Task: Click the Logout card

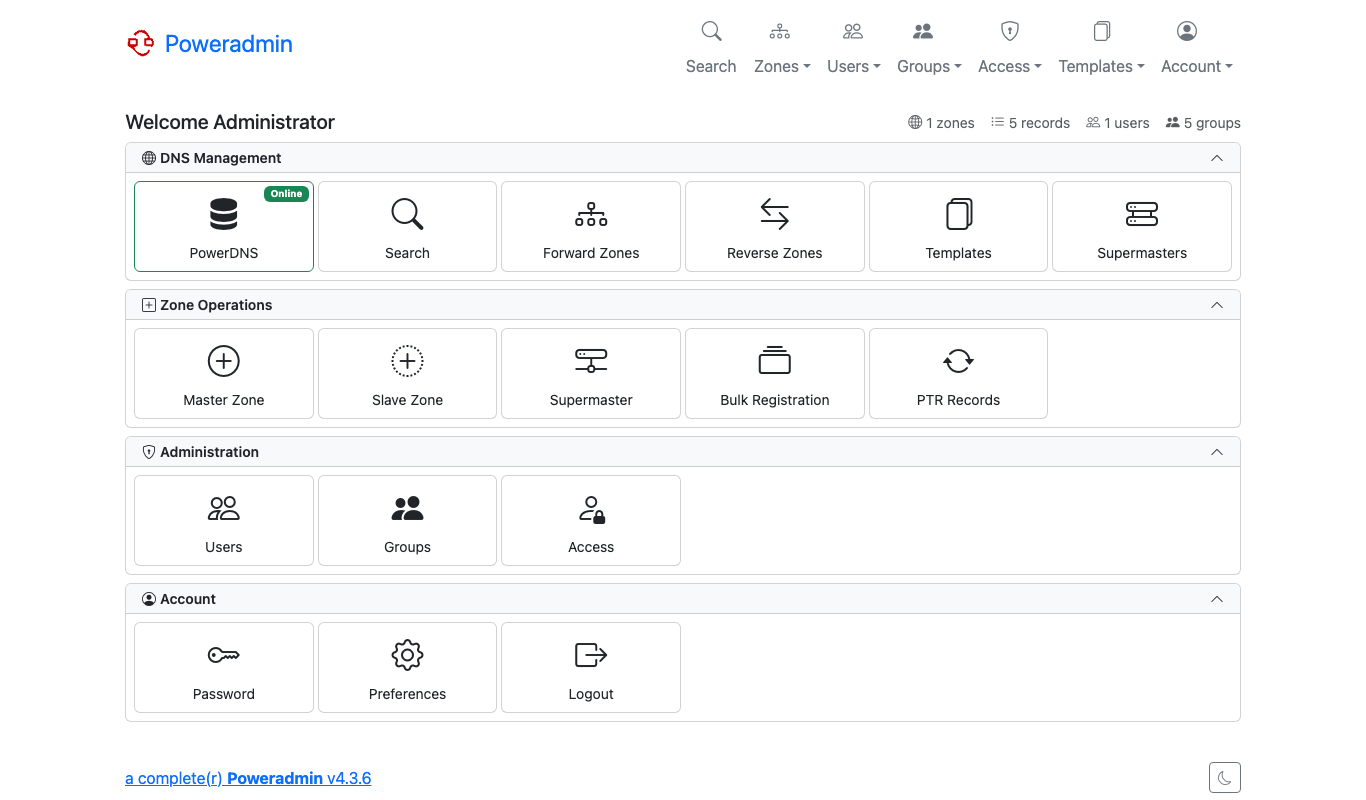Action: point(591,667)
